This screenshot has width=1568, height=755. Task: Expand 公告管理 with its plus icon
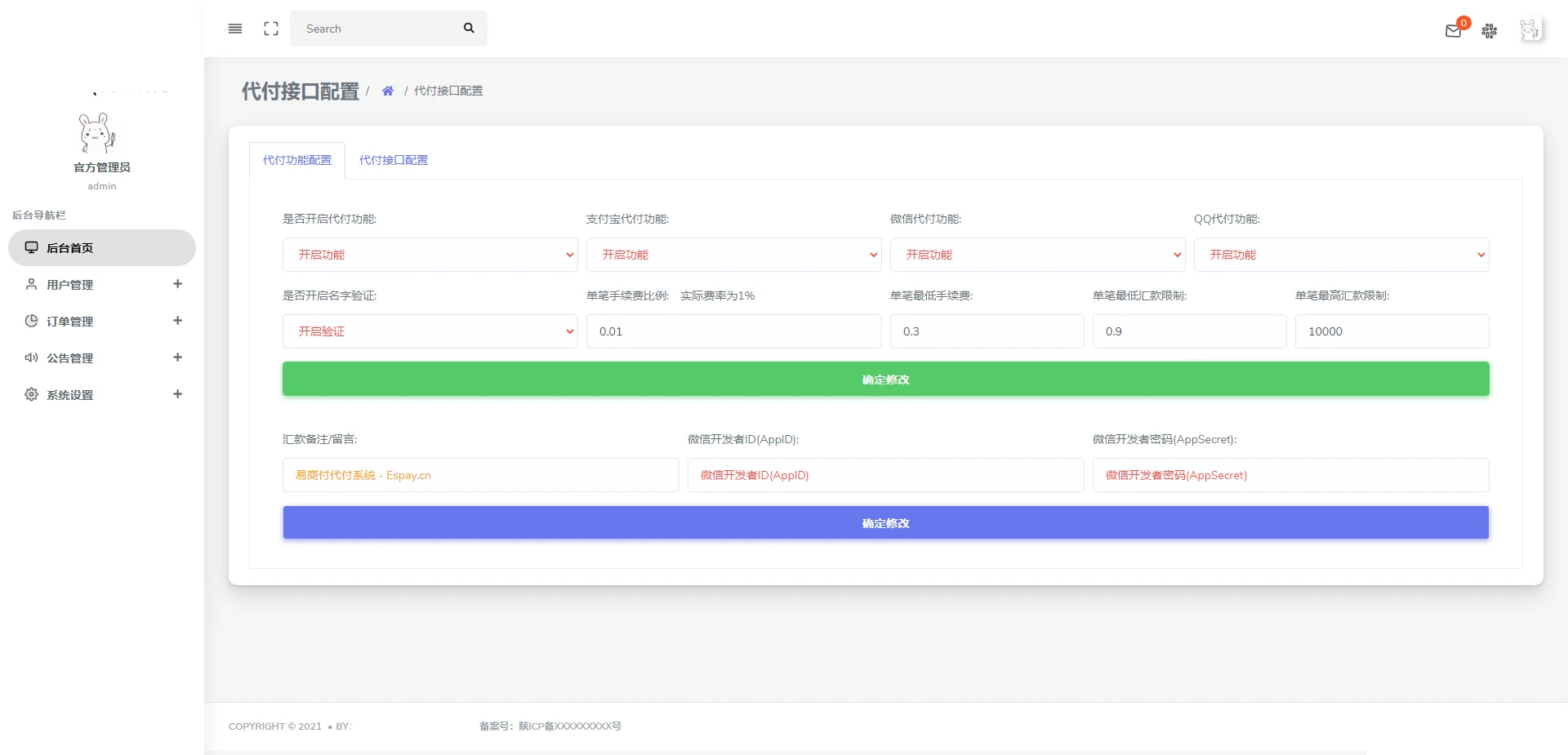coord(177,358)
